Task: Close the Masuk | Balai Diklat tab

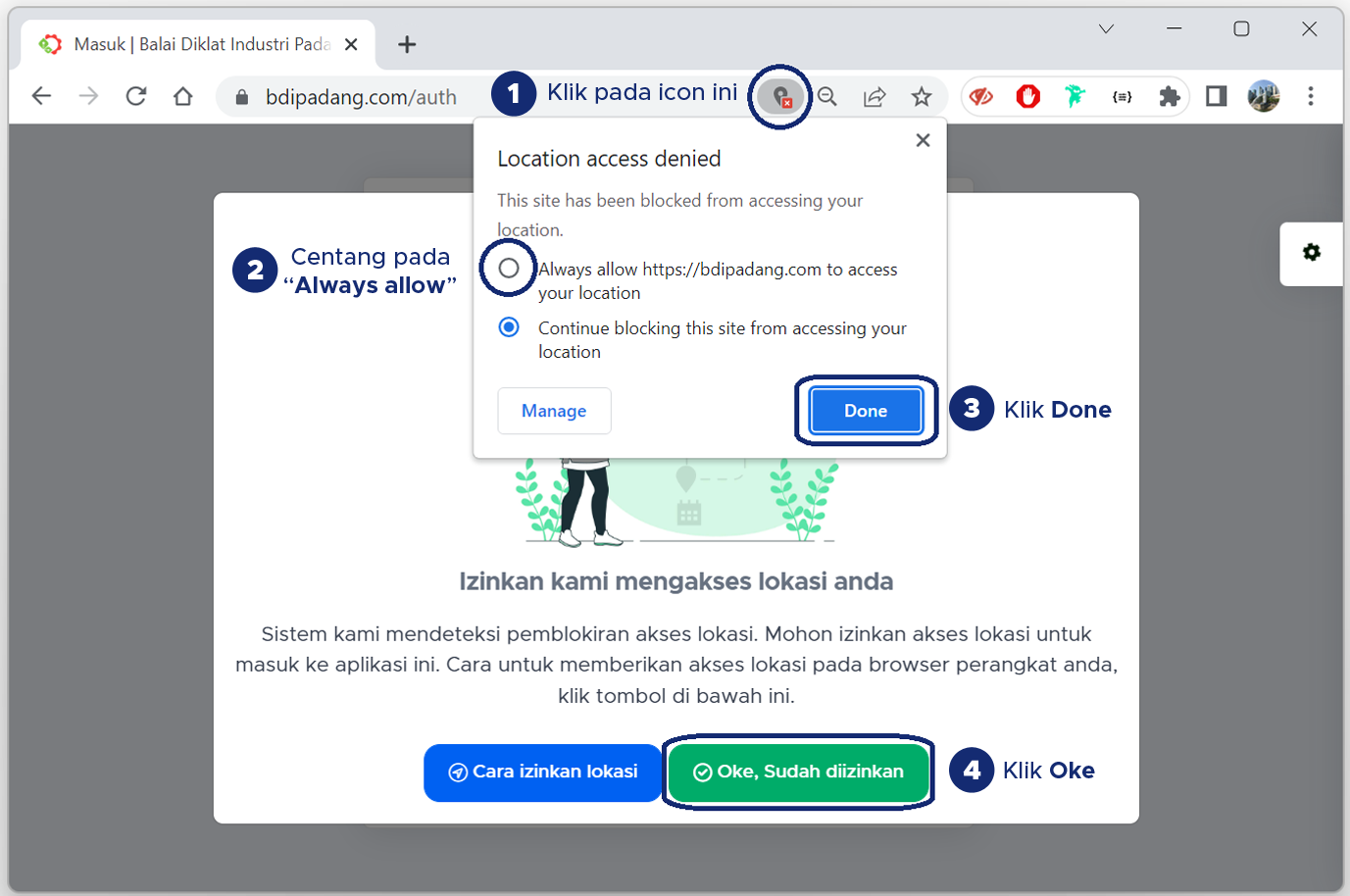Action: click(351, 45)
